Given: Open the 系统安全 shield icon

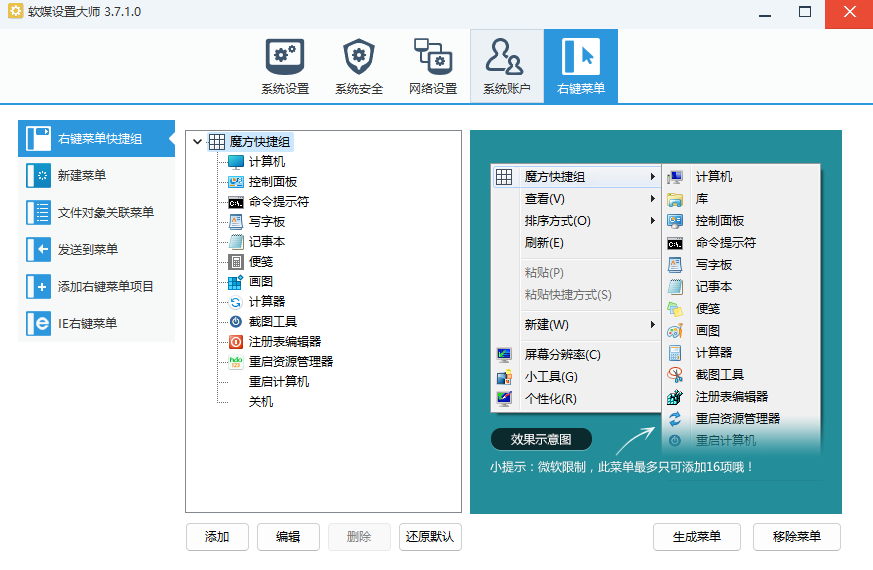Looking at the screenshot, I should 359,57.
